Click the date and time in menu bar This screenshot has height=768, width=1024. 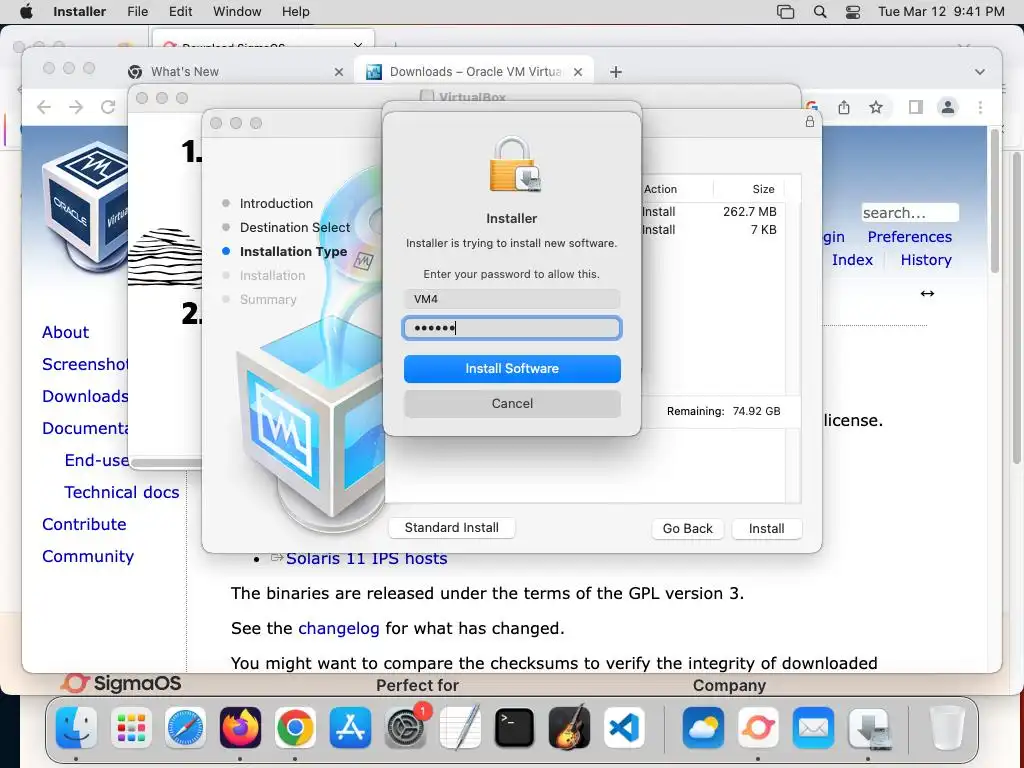(x=941, y=12)
